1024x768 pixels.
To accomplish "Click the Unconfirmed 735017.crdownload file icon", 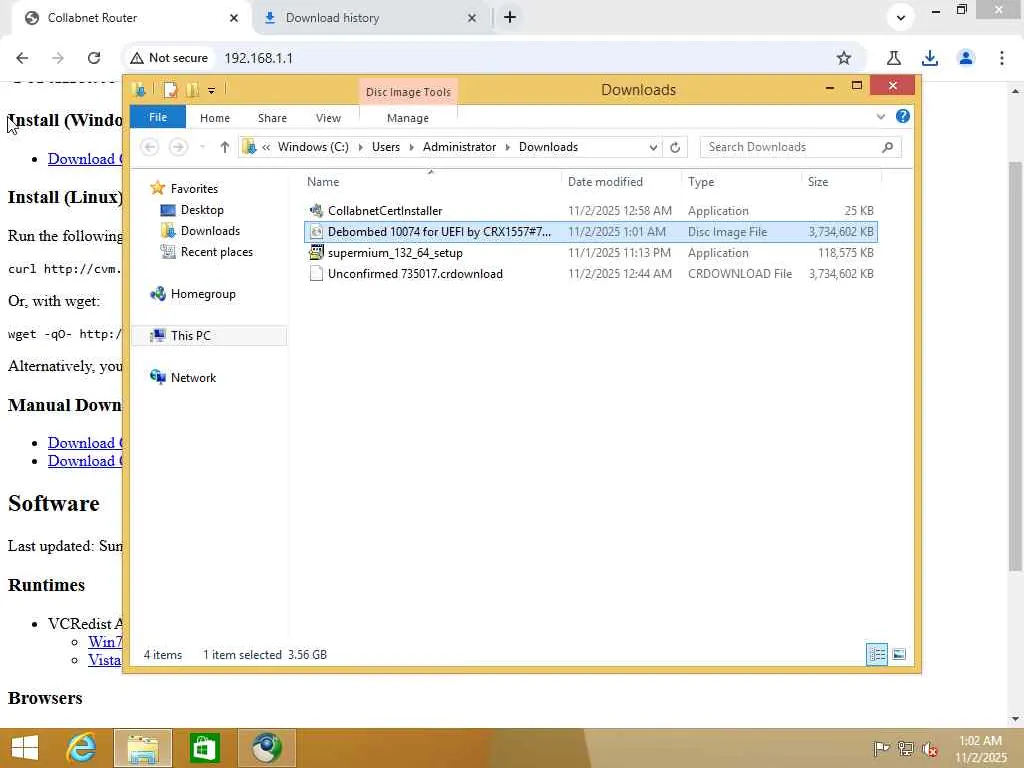I will coord(316,274).
